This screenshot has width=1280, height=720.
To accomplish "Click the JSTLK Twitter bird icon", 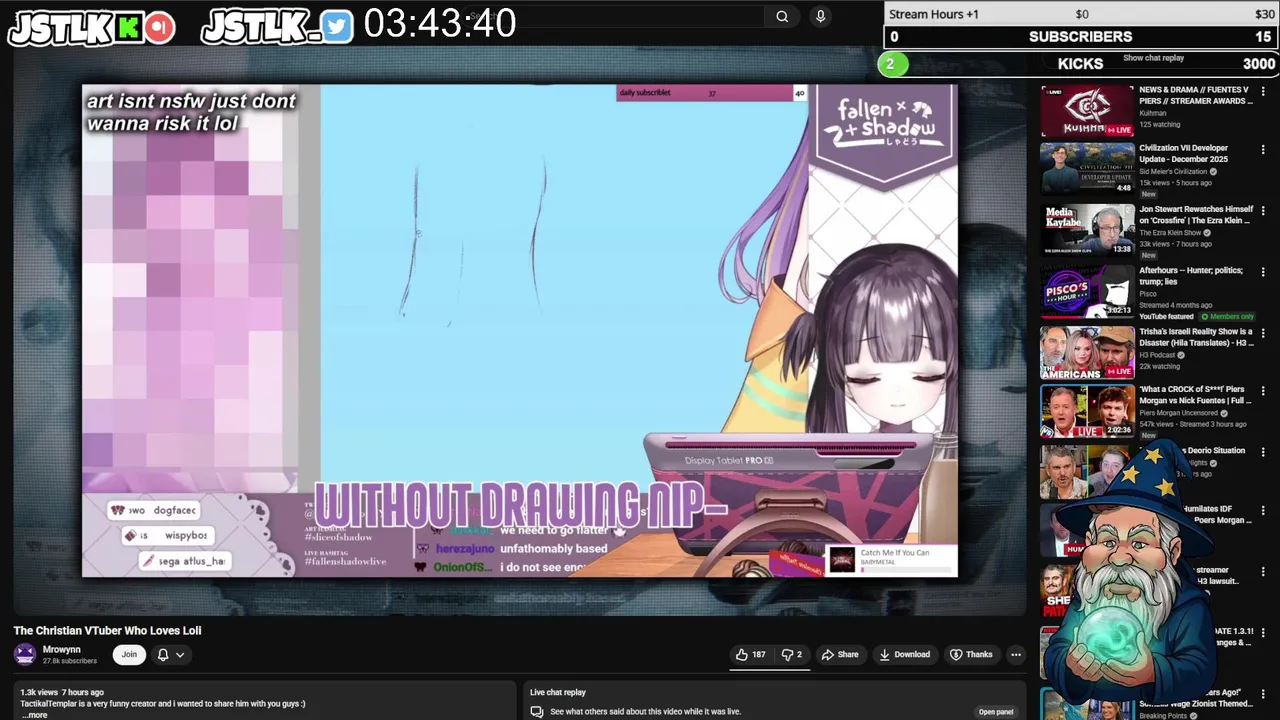I will (337, 27).
